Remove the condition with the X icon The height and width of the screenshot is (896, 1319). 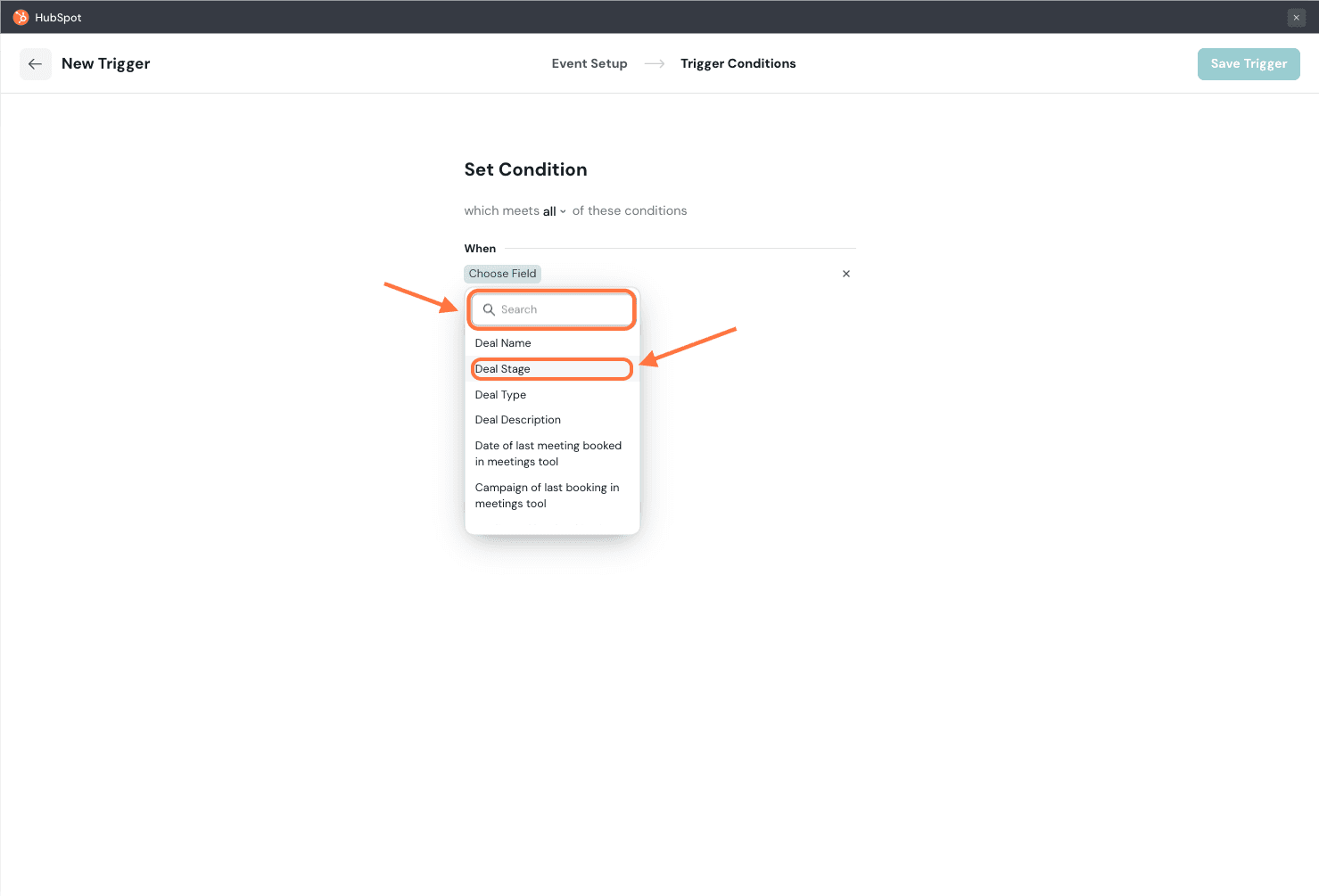click(x=845, y=274)
